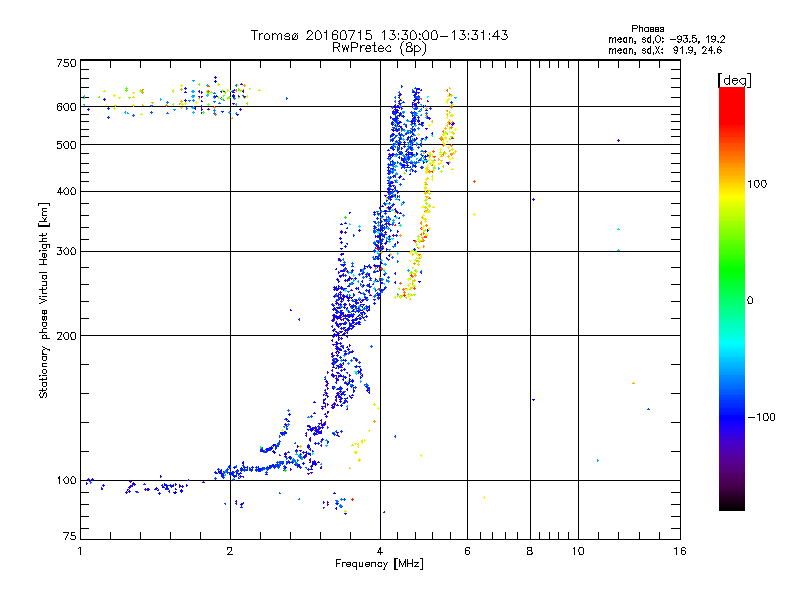The height and width of the screenshot is (600, 800).
Task: Click the x-axis tick label '1'
Action: pos(80,552)
